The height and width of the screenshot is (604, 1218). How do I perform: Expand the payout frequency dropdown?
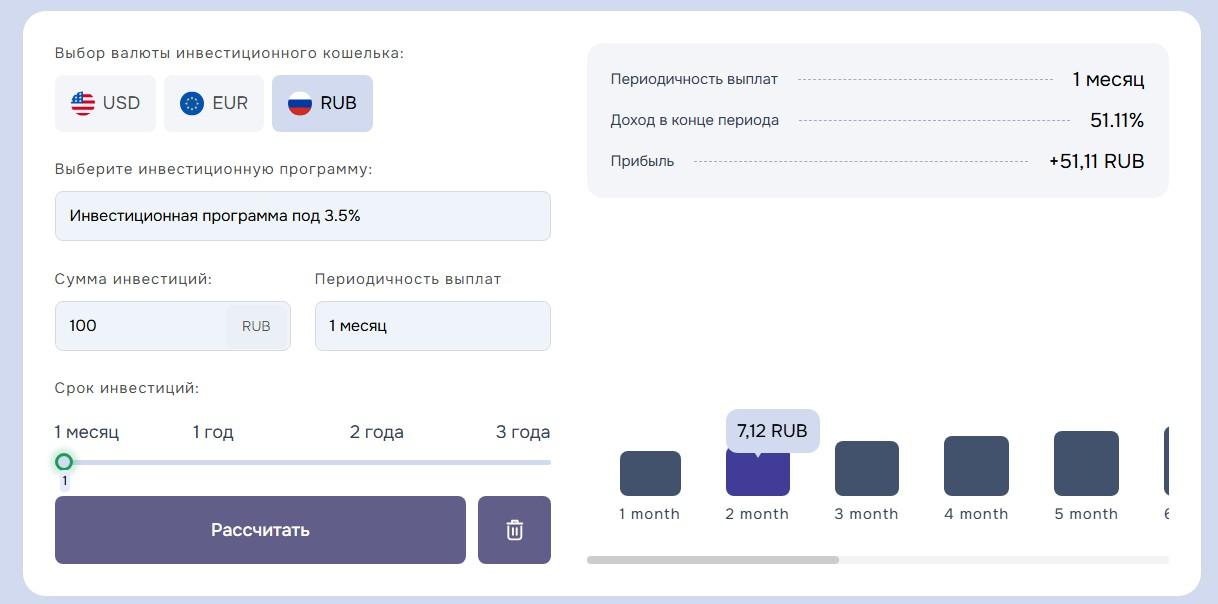click(x=432, y=326)
